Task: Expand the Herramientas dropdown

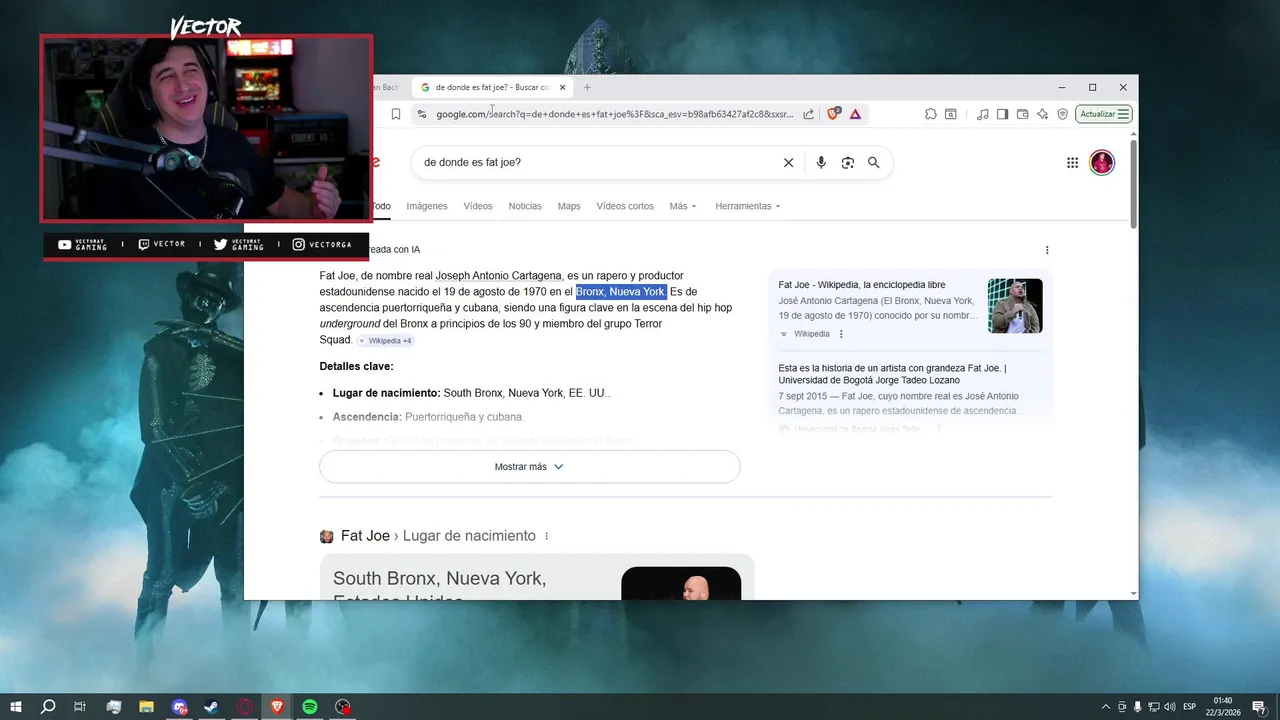Action: click(x=748, y=206)
